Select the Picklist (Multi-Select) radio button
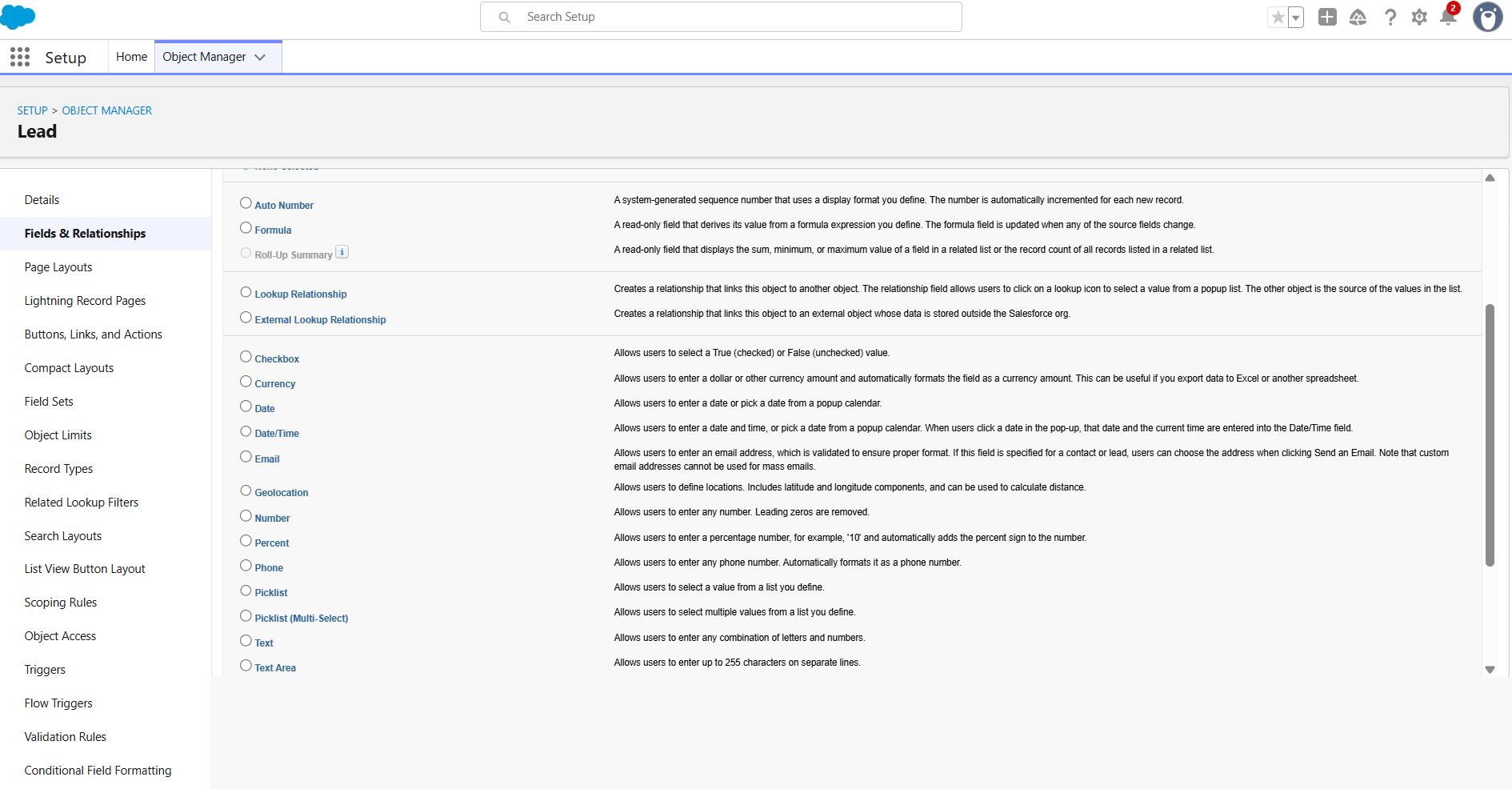The image size is (1512, 789). (x=246, y=616)
